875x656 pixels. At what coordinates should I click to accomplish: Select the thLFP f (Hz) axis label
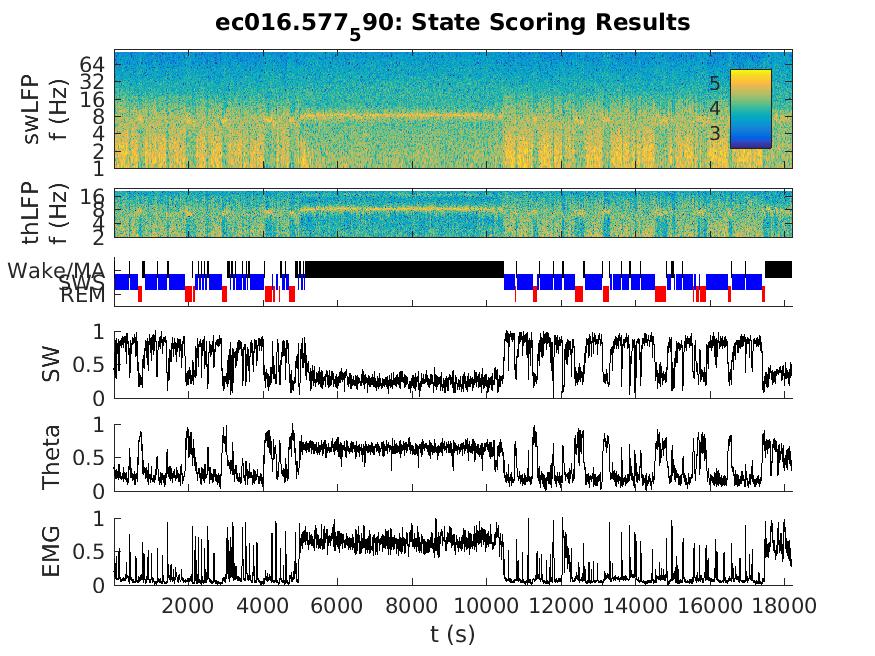click(x=44, y=213)
